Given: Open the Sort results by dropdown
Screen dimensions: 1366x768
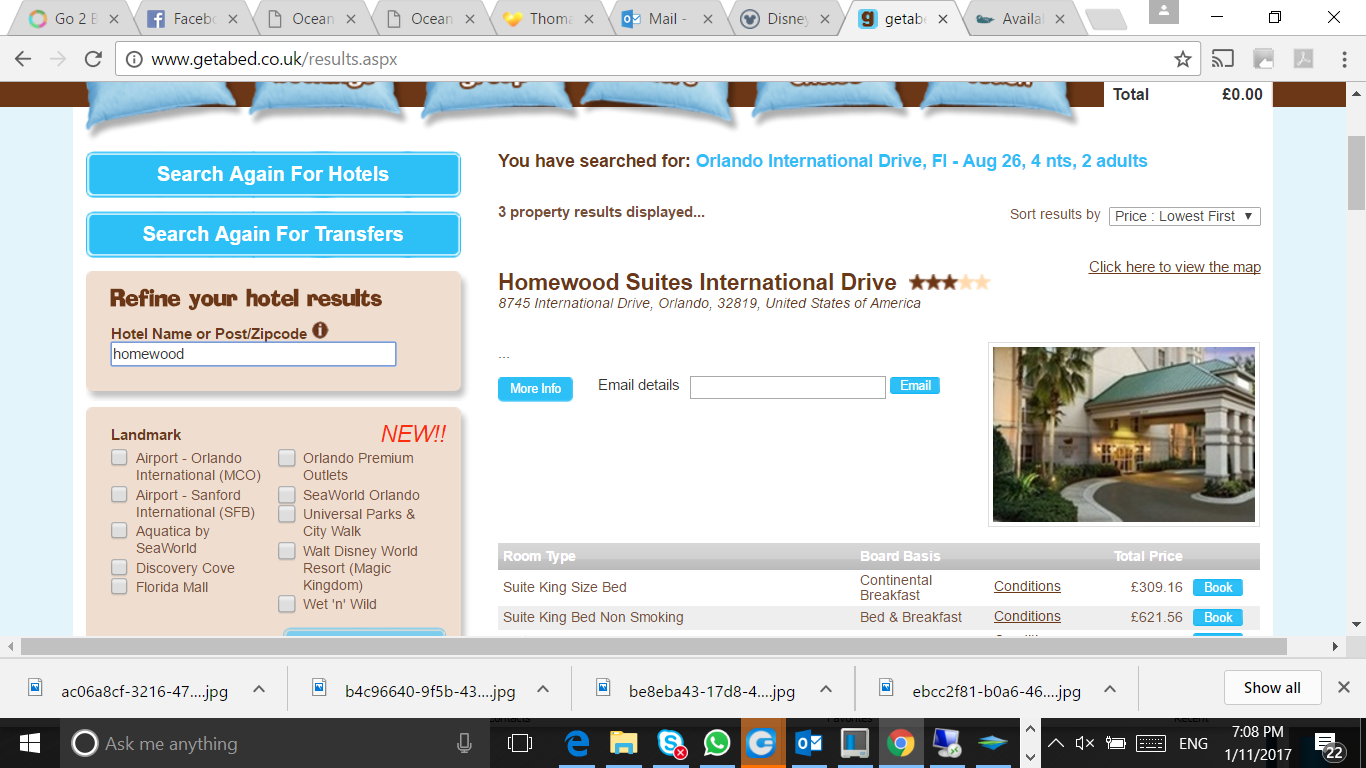Looking at the screenshot, I should coord(1184,216).
